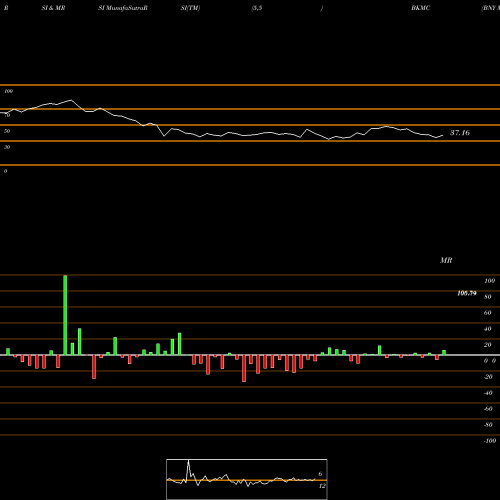Click the label 6 in mini chart
Image resolution: width=500 pixels, height=500 pixels.
tap(320, 474)
